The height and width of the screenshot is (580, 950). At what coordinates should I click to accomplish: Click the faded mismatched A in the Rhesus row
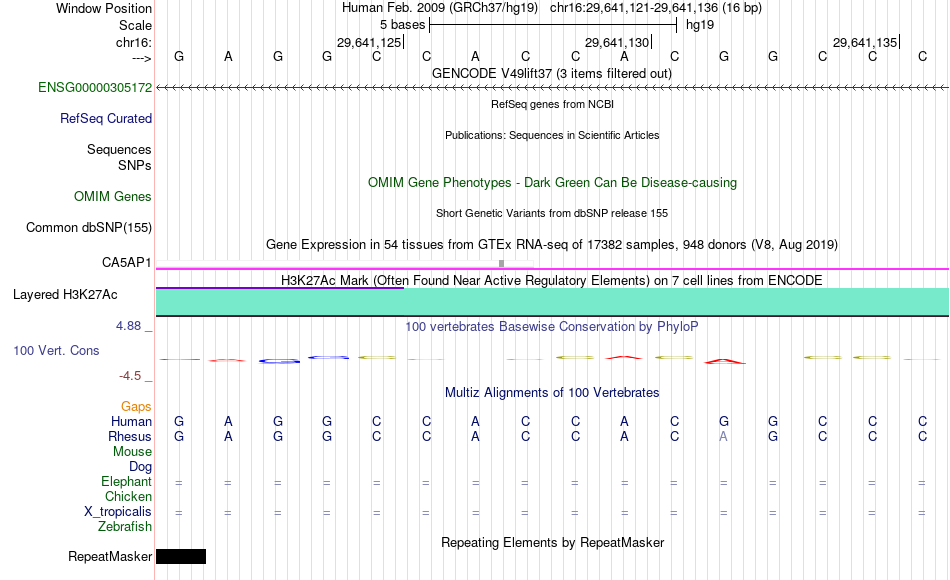tap(723, 437)
